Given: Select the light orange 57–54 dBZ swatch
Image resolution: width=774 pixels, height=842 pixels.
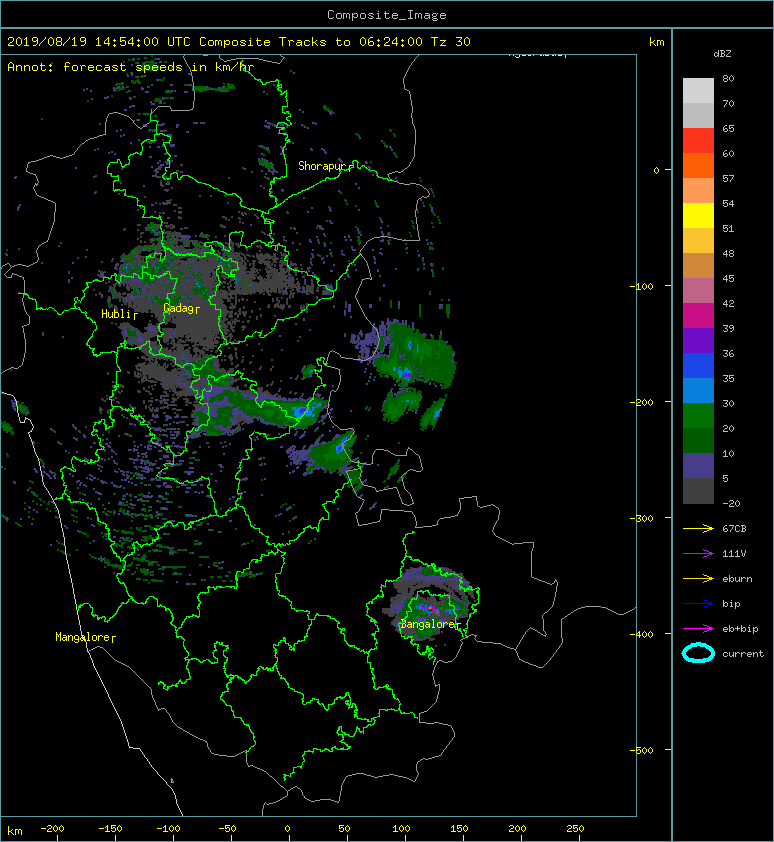Looking at the screenshot, I should click(698, 191).
